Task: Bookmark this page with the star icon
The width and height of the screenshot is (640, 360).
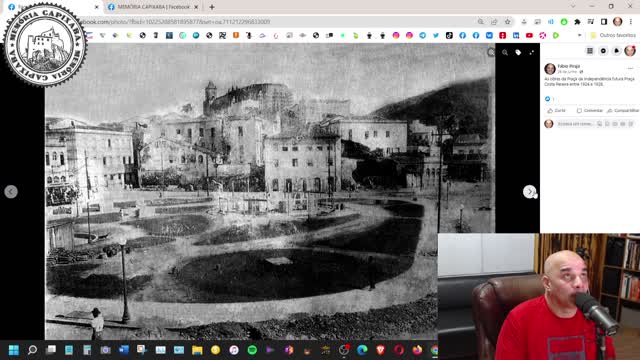Action: [507, 22]
